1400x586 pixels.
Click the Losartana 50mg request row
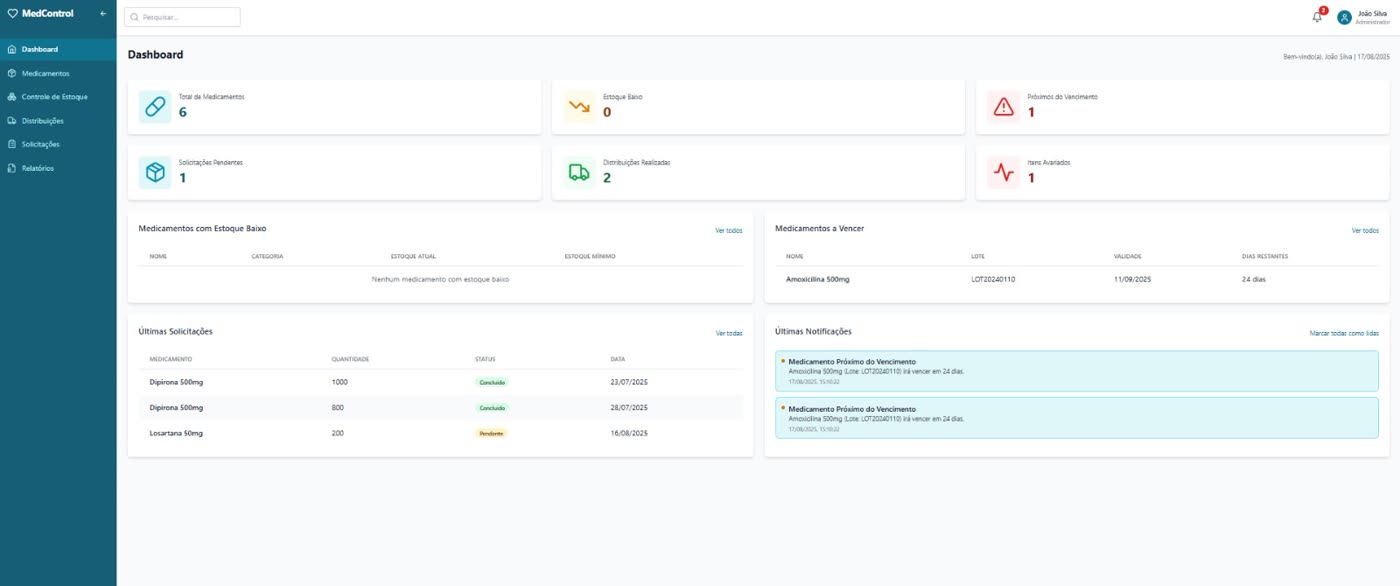pyautogui.click(x=440, y=433)
